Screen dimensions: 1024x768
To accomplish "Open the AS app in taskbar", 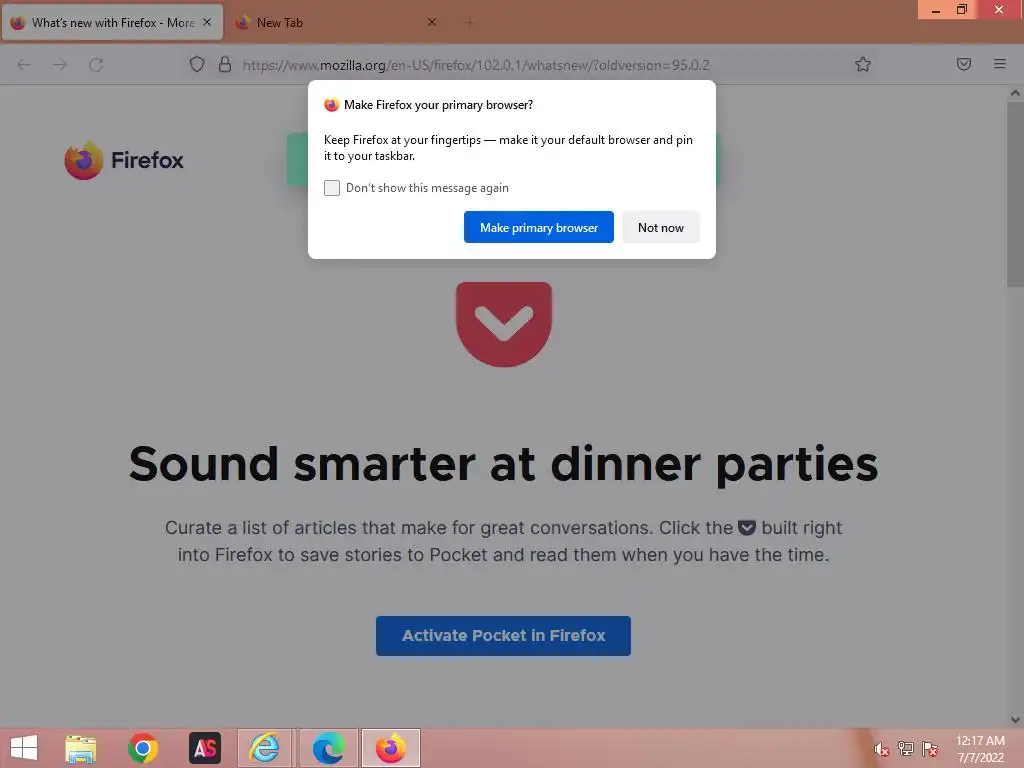I will (x=204, y=748).
